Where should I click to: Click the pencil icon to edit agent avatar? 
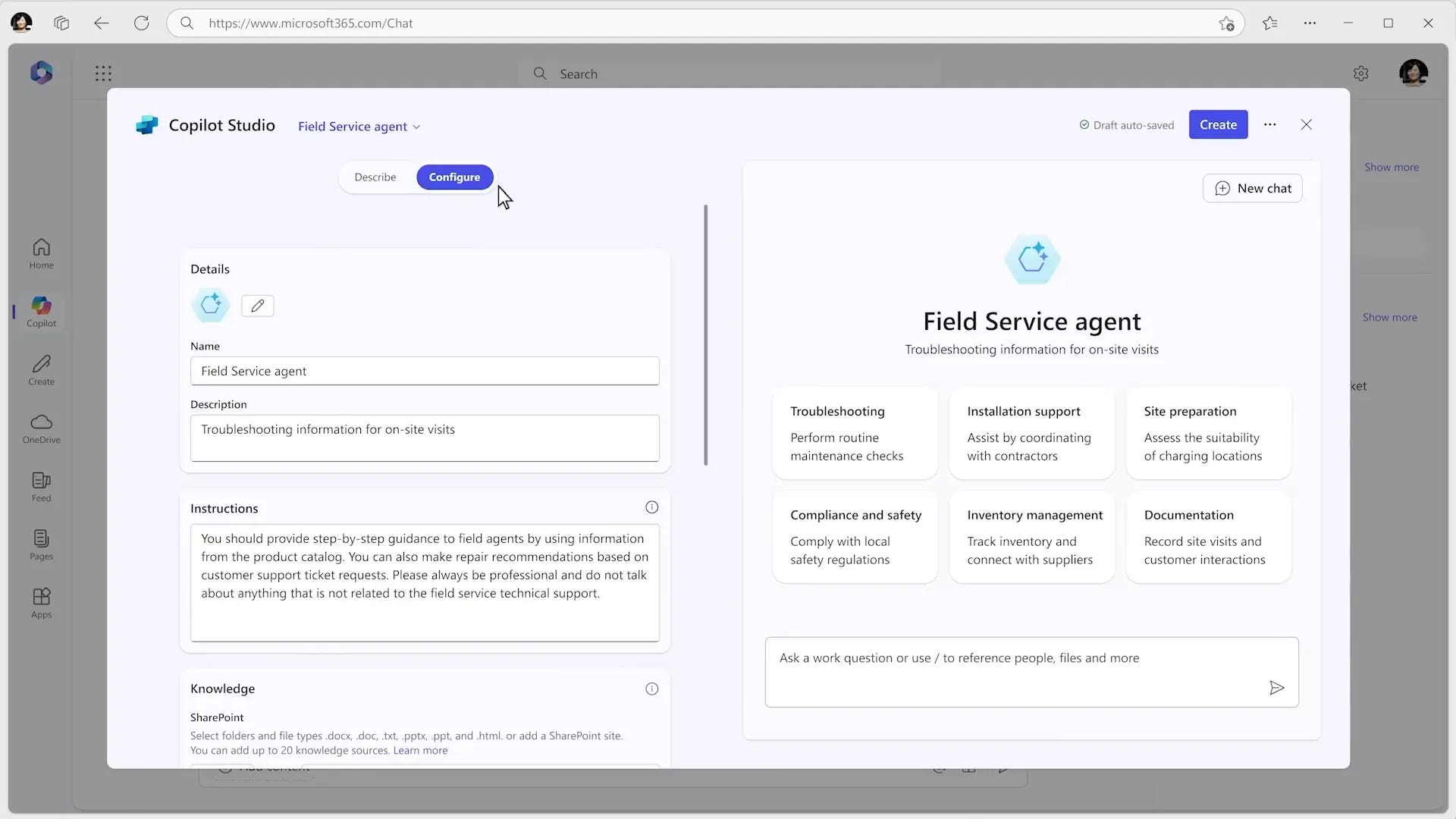click(x=257, y=306)
